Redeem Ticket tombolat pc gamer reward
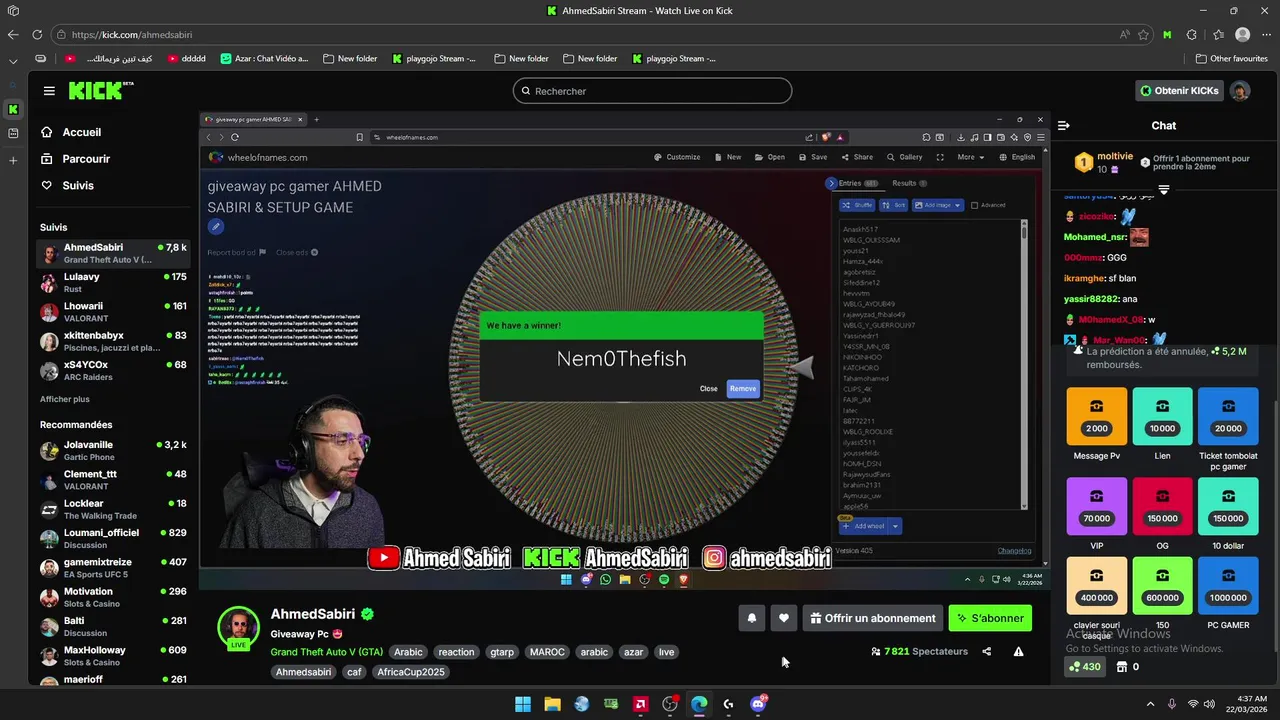The height and width of the screenshot is (720, 1280). click(x=1228, y=416)
